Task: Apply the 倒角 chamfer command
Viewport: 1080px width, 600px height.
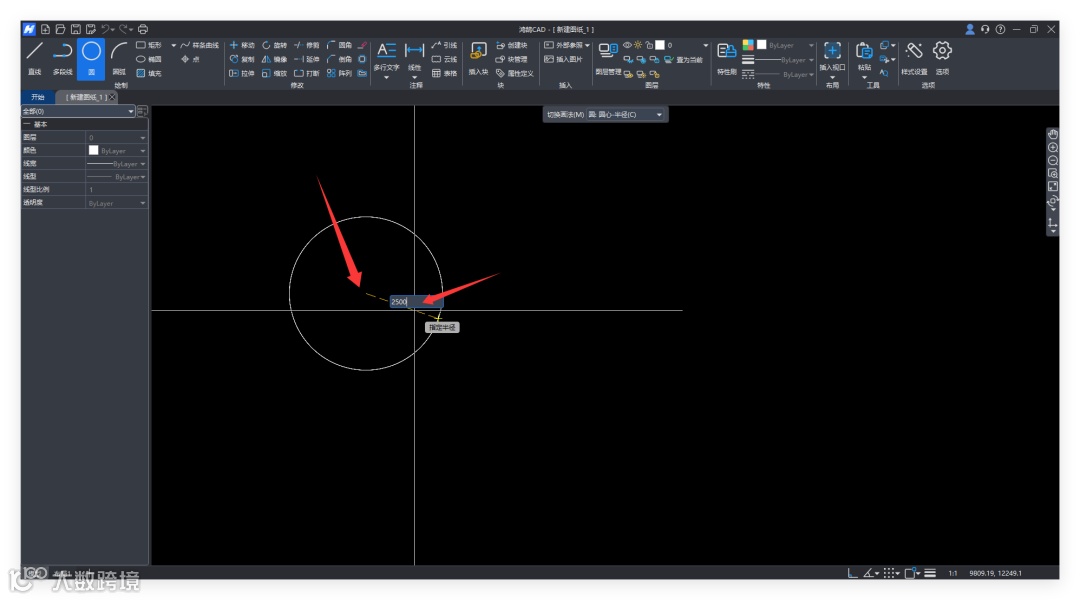Action: [x=339, y=59]
